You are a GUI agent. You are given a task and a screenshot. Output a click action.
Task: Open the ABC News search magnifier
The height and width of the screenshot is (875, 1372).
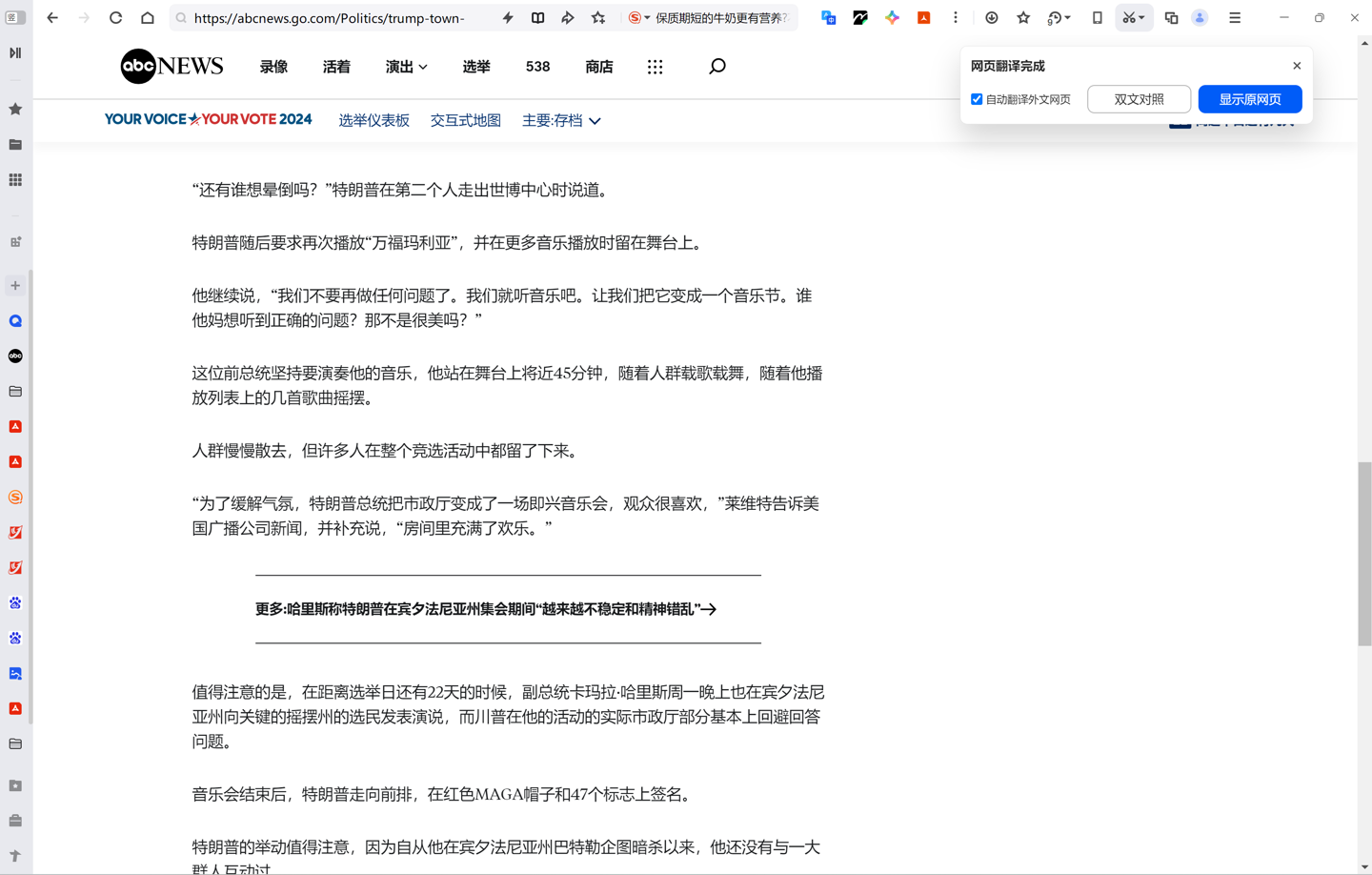[x=717, y=66]
